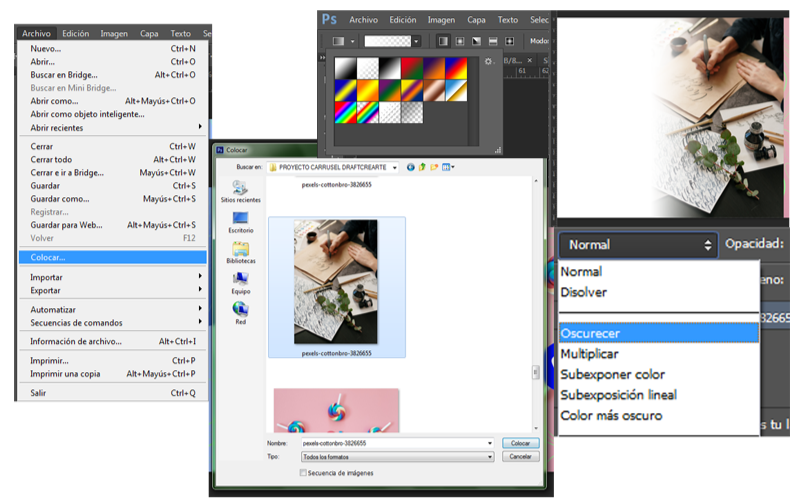This screenshot has height=502, width=800.
Task: Close the document tab ending B/8
Action: click(530, 60)
